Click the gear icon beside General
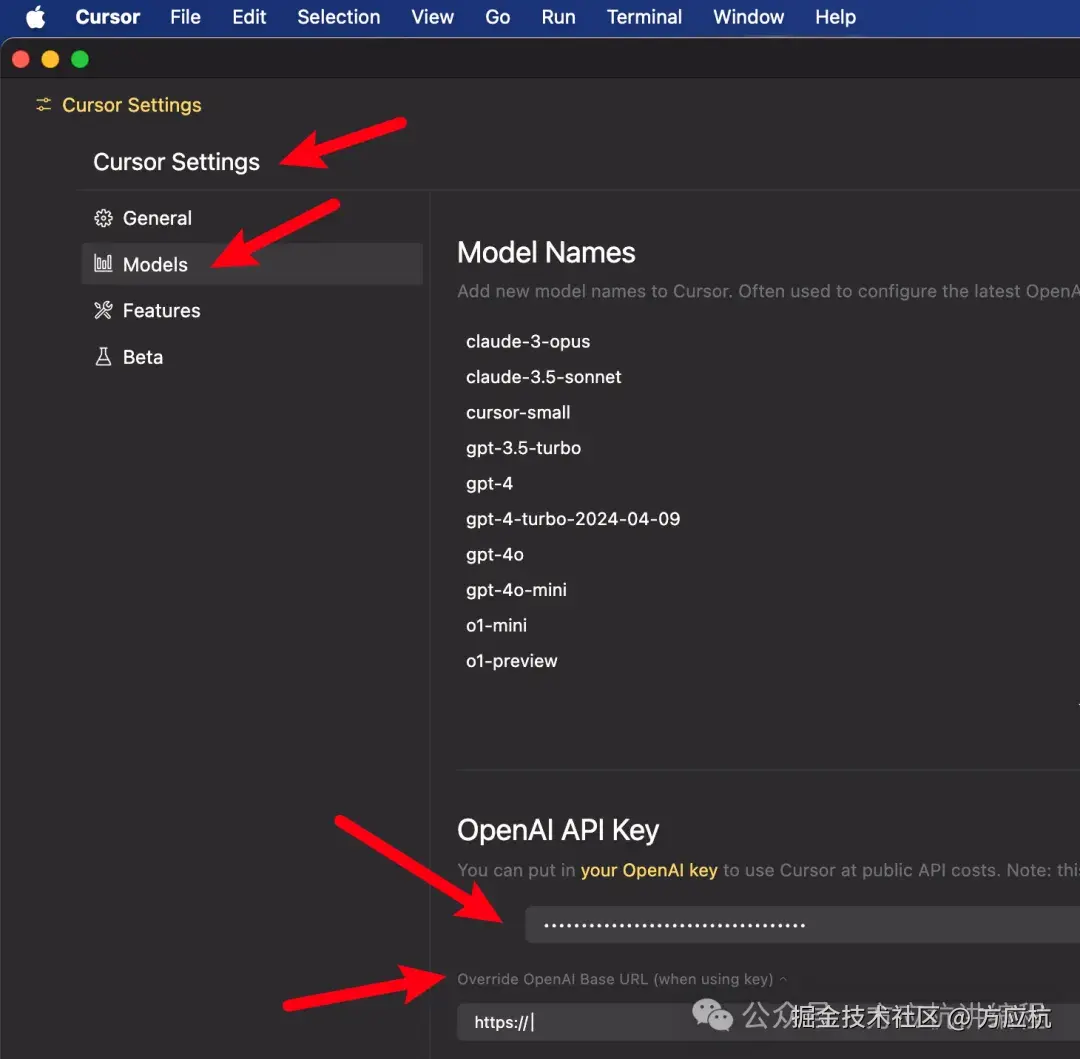Screen dimensions: 1080x1059 pos(103,218)
